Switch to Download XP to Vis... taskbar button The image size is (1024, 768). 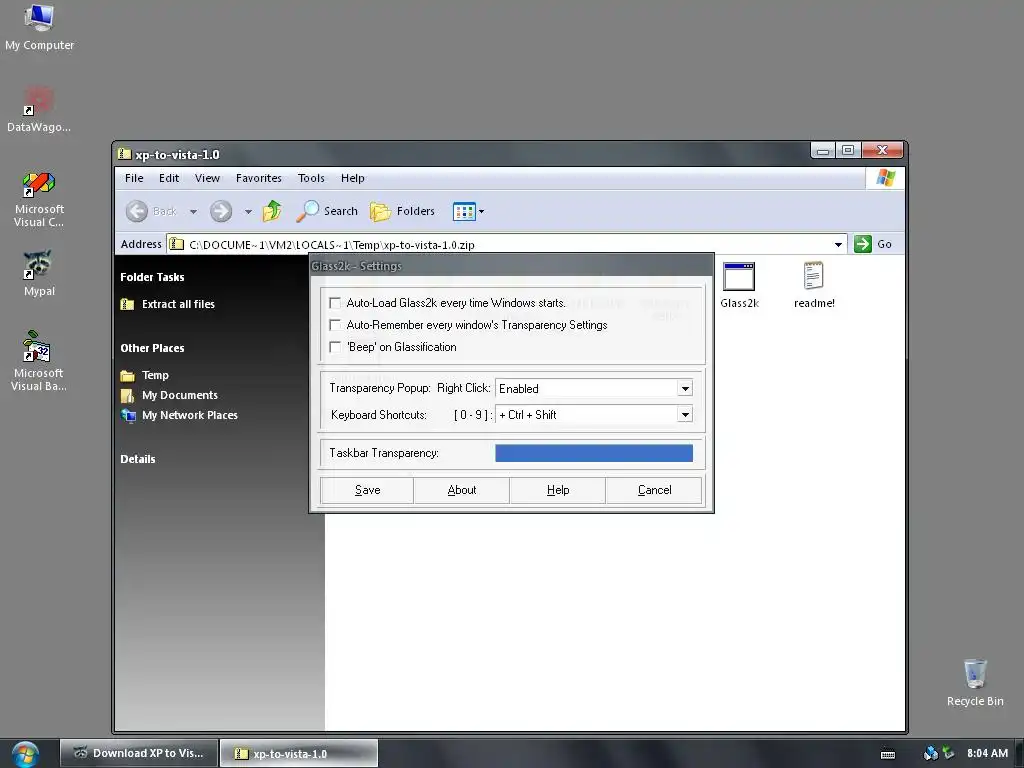tap(139, 754)
